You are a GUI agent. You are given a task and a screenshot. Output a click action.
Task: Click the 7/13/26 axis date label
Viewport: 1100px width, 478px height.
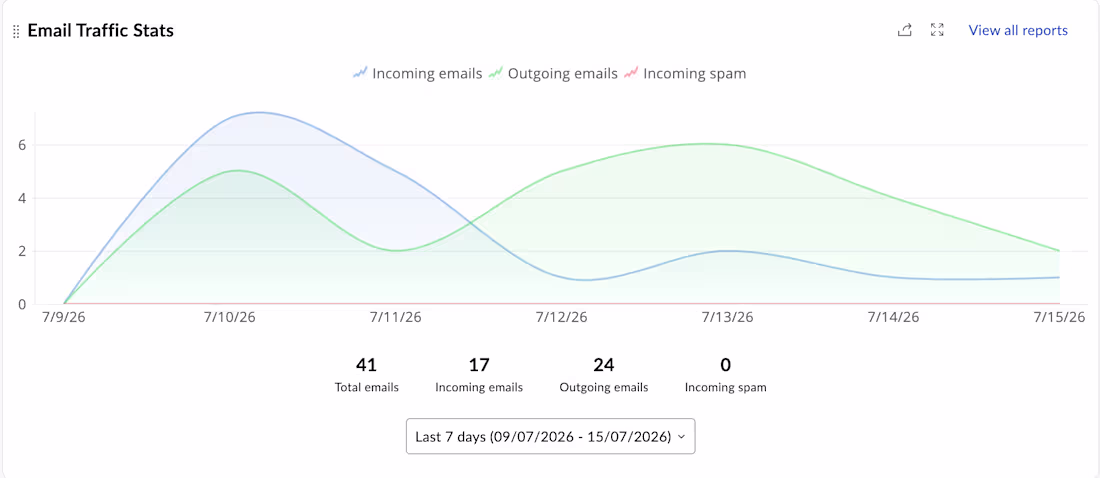(727, 317)
